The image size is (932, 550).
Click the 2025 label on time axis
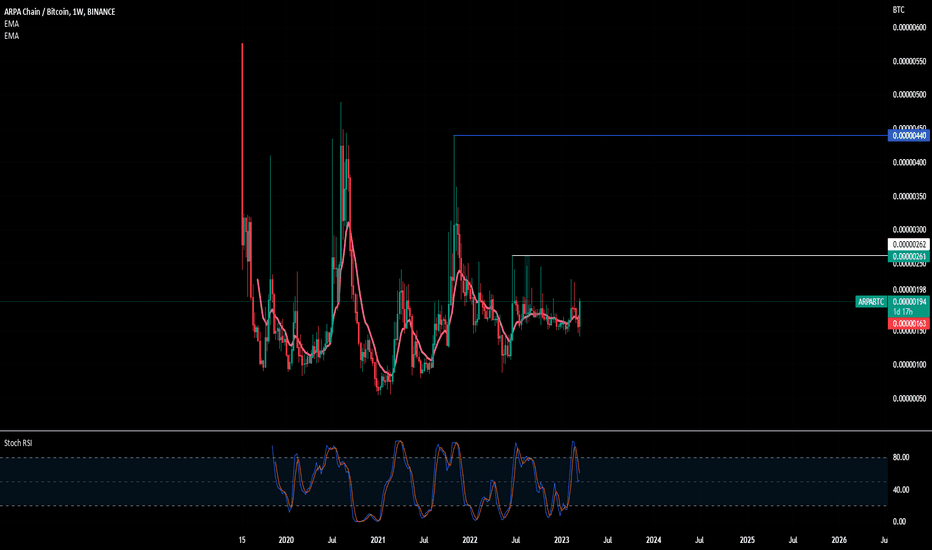click(x=747, y=540)
